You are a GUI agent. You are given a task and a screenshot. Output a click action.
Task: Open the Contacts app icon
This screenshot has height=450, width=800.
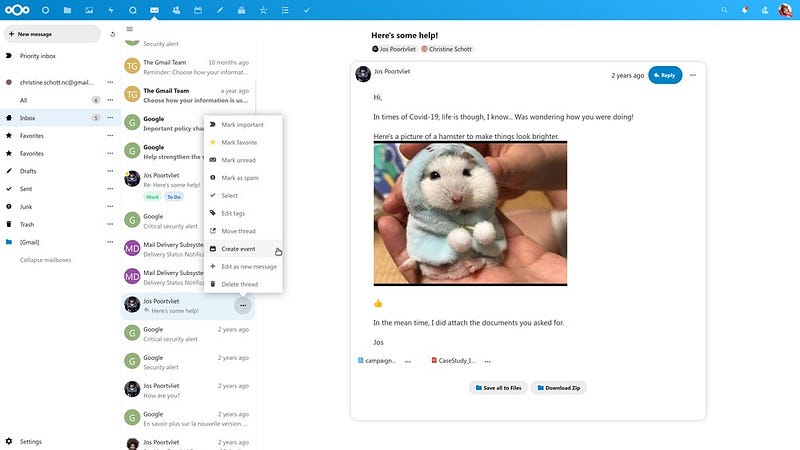[176, 10]
